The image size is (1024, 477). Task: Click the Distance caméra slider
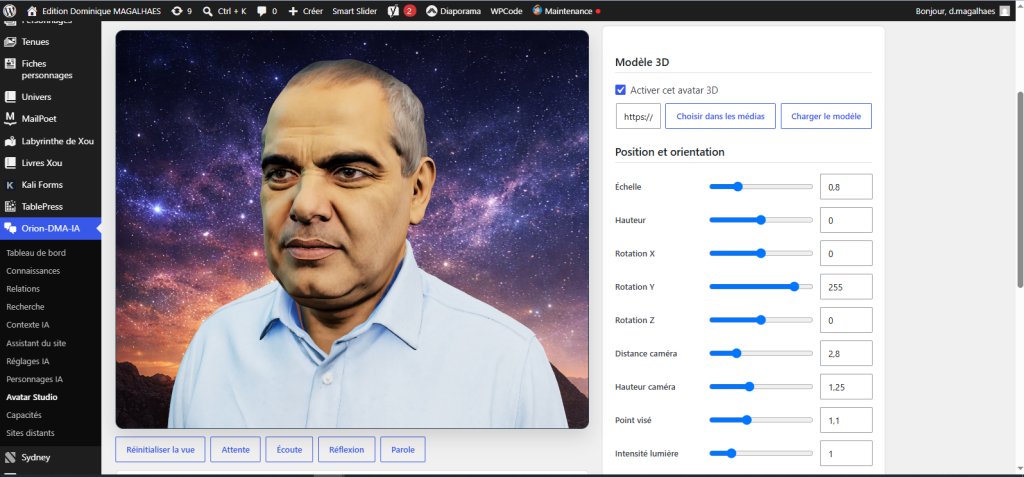click(761, 354)
